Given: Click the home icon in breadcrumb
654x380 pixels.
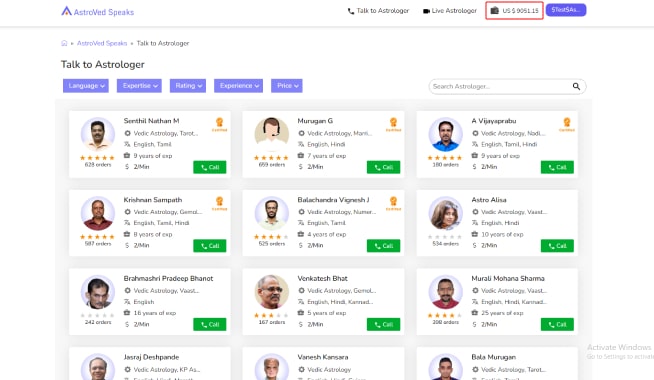Looking at the screenshot, I should click(64, 43).
